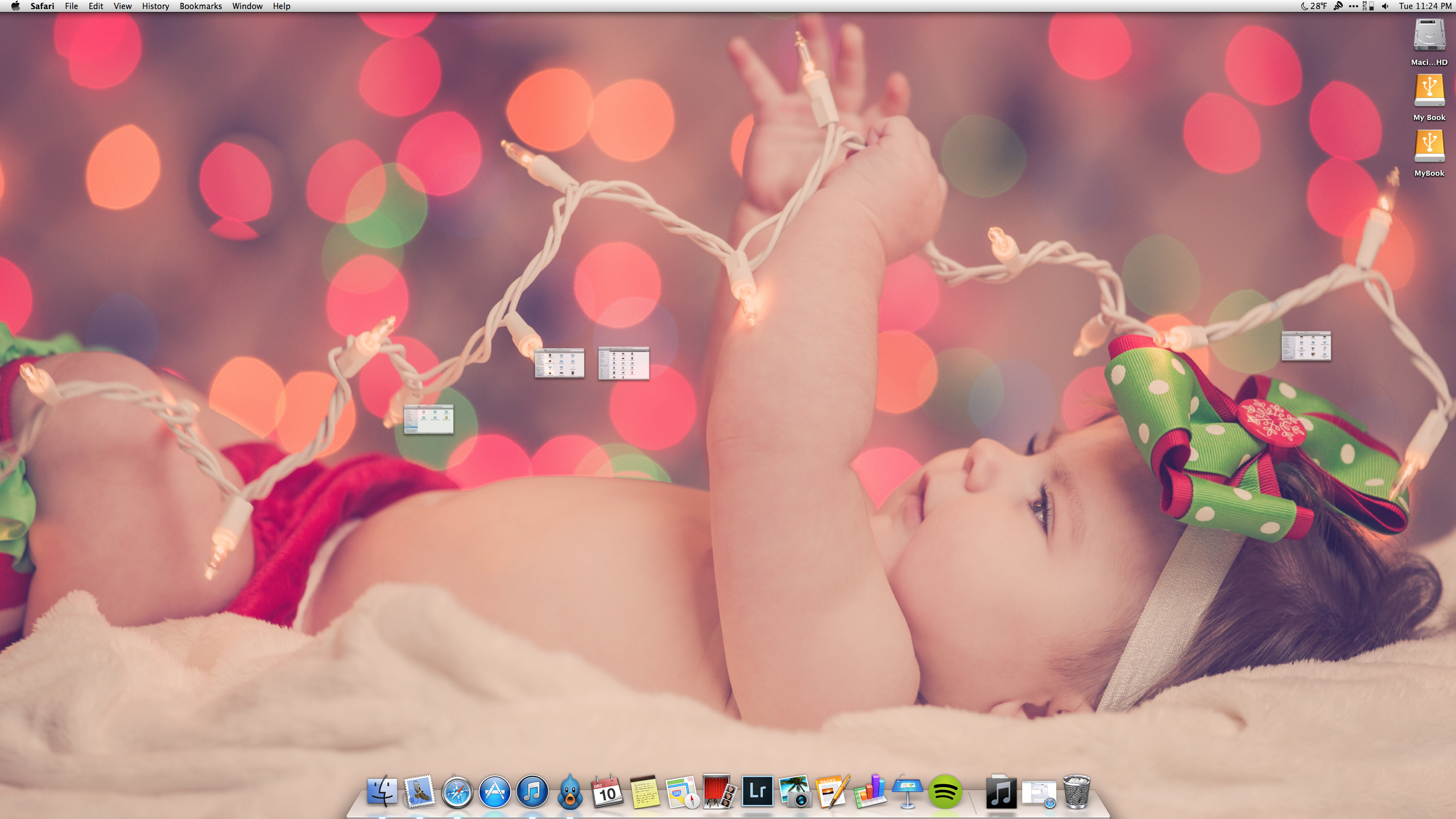Image resolution: width=1456 pixels, height=819 pixels.
Task: Open the Apple menu
Action: point(15,6)
